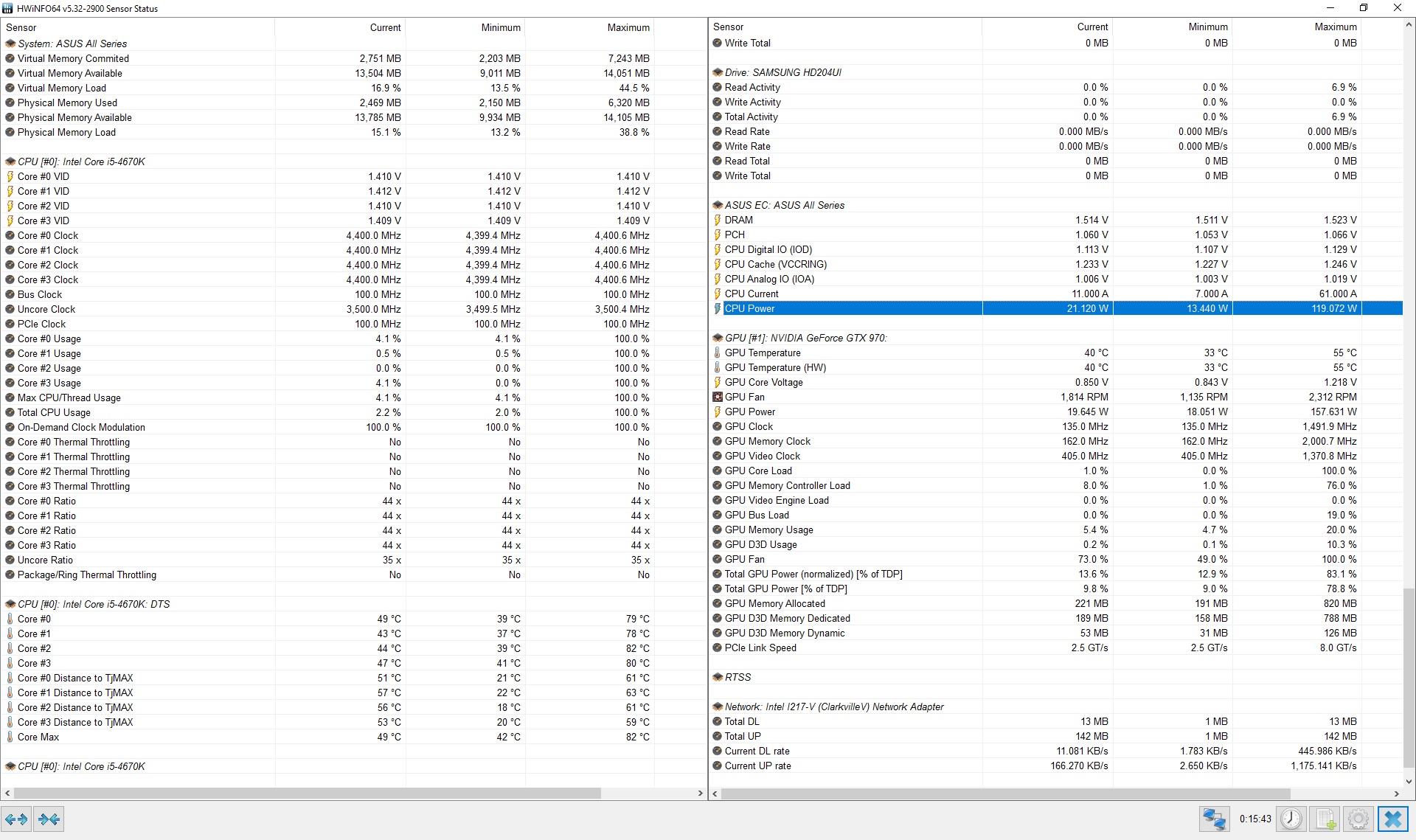The image size is (1416, 840).
Task: Click the chip icon beside ASUS EC: ASUS All Series
Action: pos(718,205)
